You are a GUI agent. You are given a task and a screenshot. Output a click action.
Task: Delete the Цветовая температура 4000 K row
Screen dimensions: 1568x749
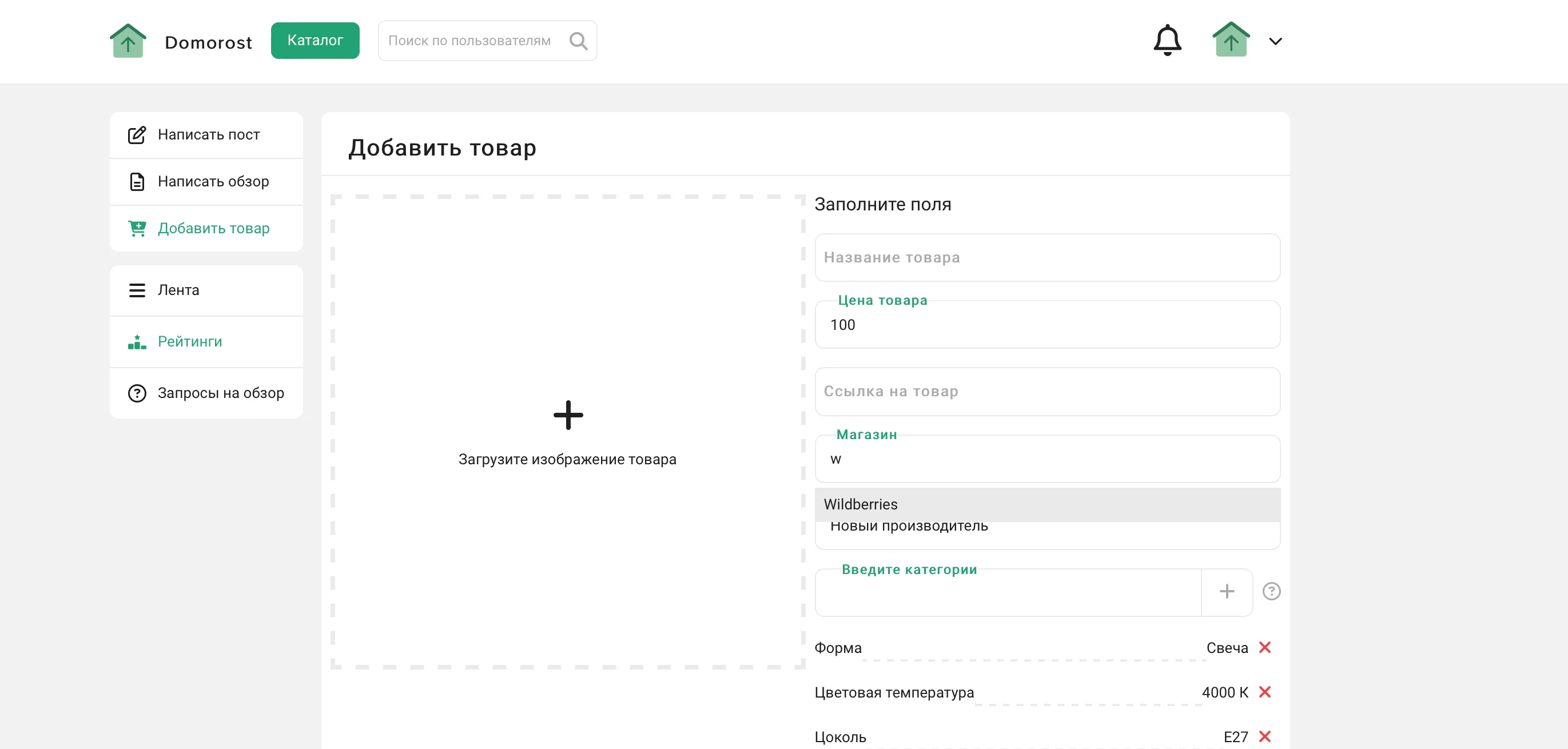tap(1264, 692)
